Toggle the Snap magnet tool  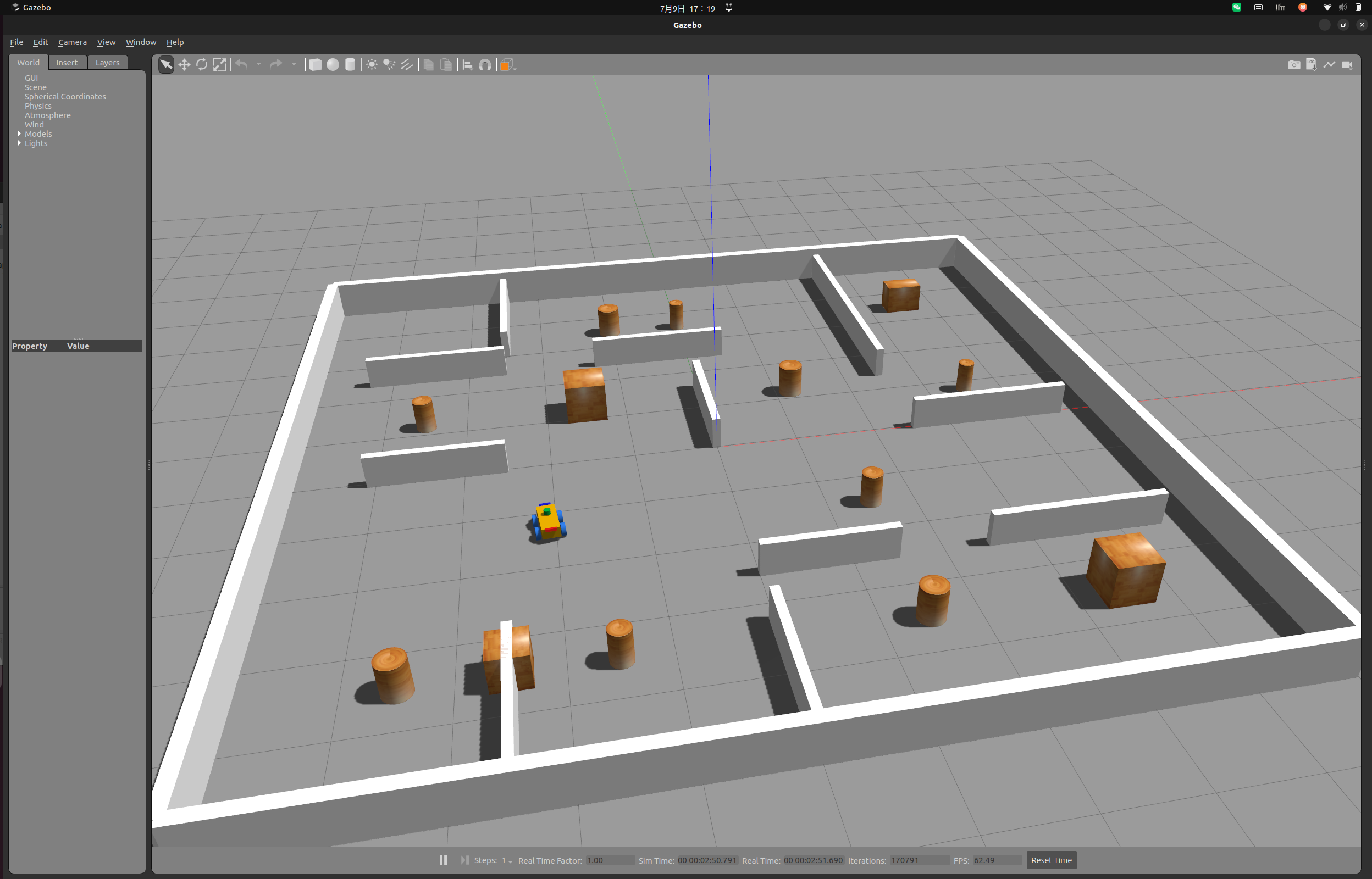(485, 64)
